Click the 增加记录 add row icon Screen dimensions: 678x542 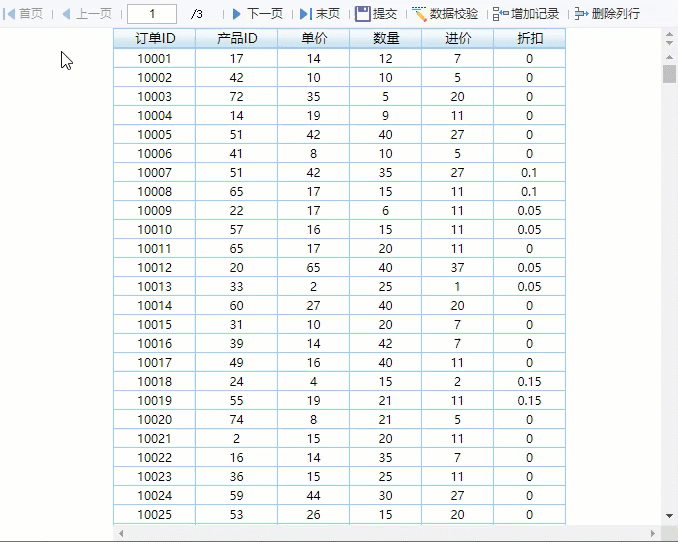click(500, 14)
